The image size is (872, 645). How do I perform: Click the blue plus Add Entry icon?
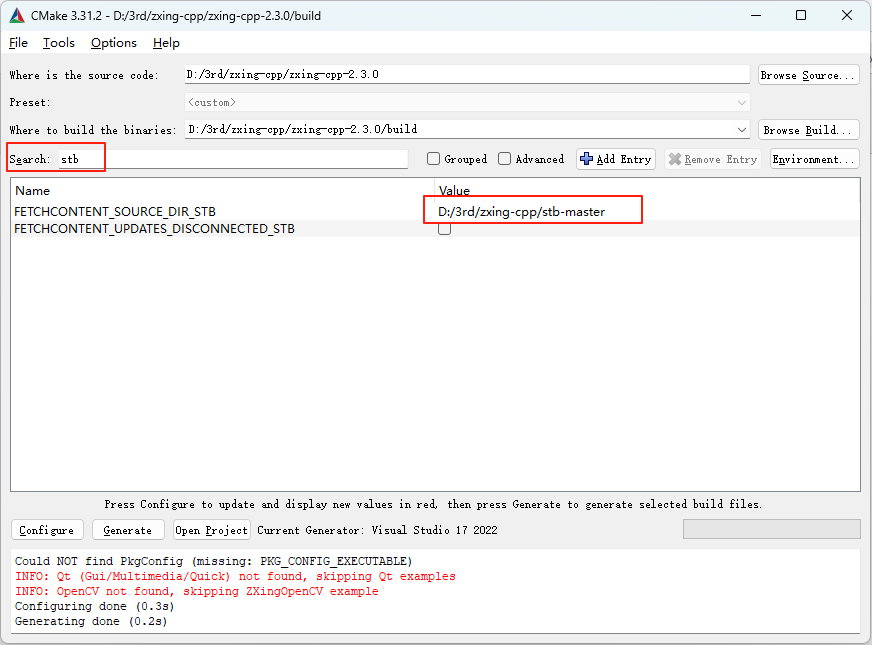pos(586,159)
